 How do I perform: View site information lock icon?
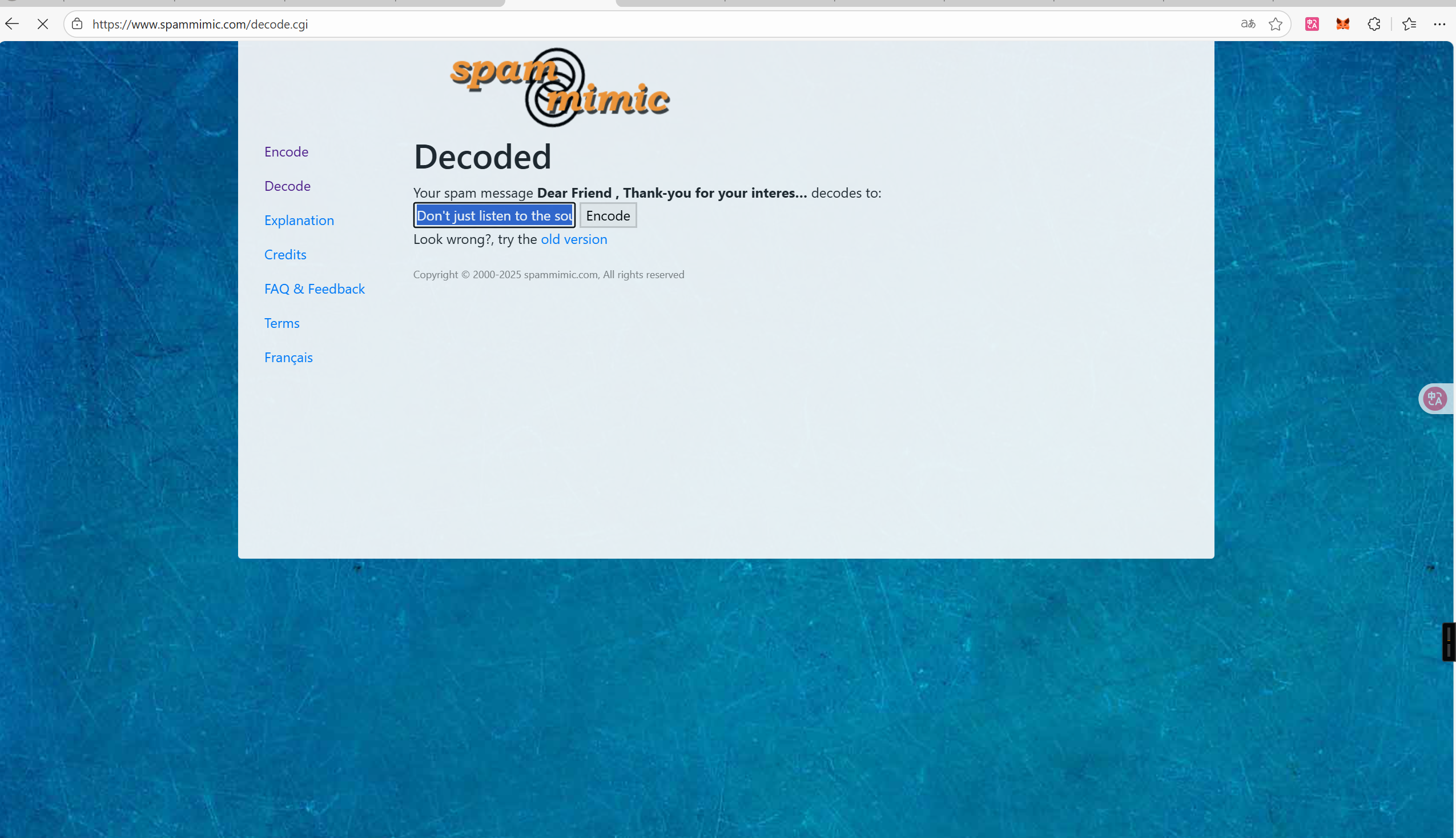[x=77, y=23]
